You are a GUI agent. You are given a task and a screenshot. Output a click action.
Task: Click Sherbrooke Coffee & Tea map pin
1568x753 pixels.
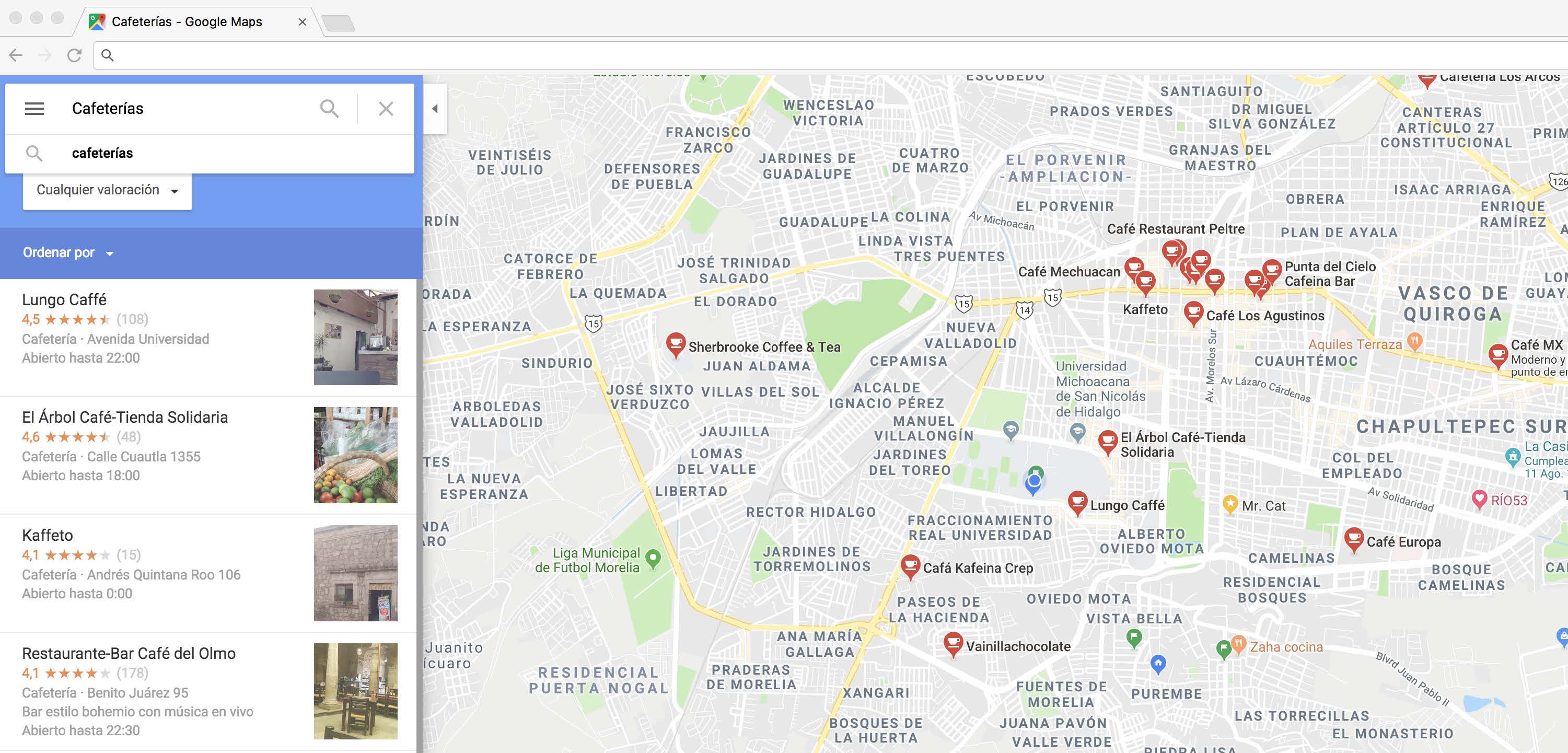676,344
